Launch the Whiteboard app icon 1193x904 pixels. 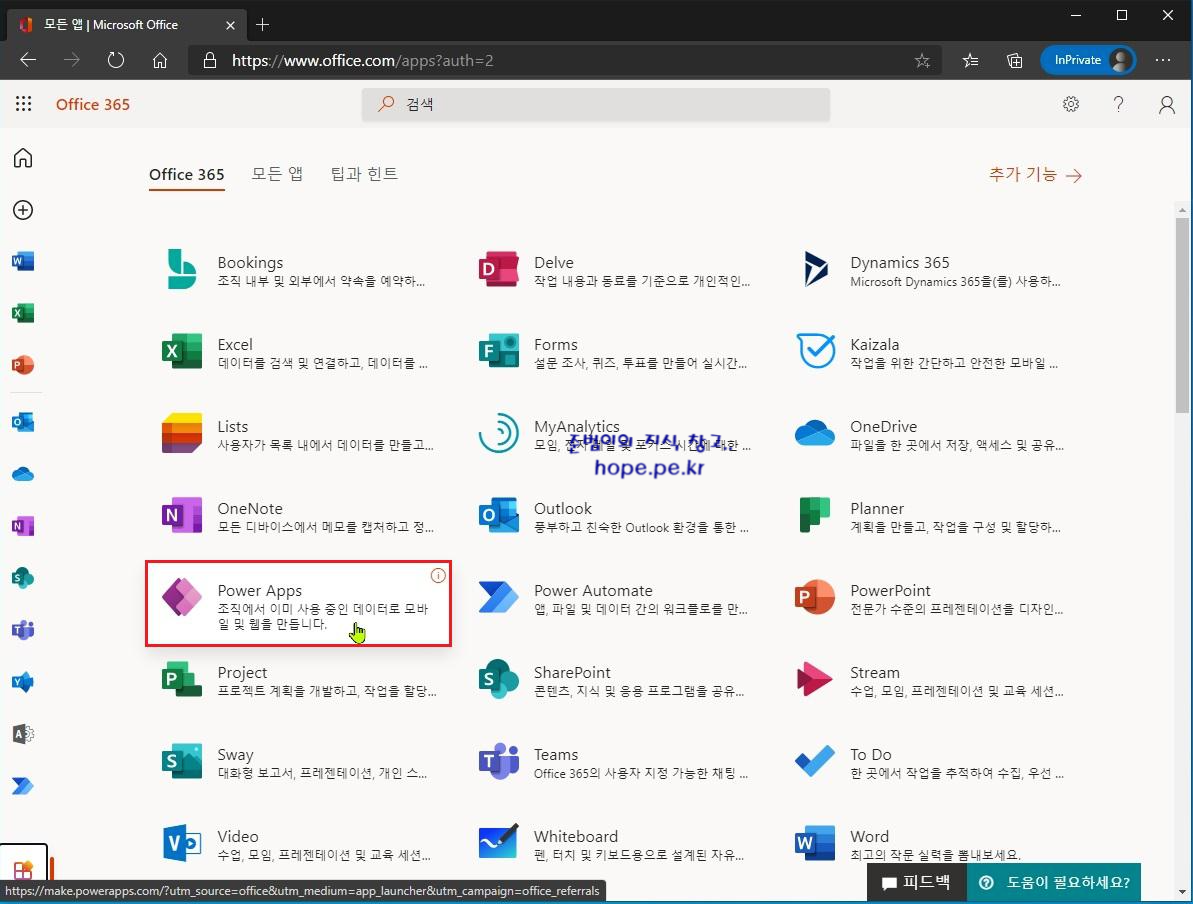(498, 842)
